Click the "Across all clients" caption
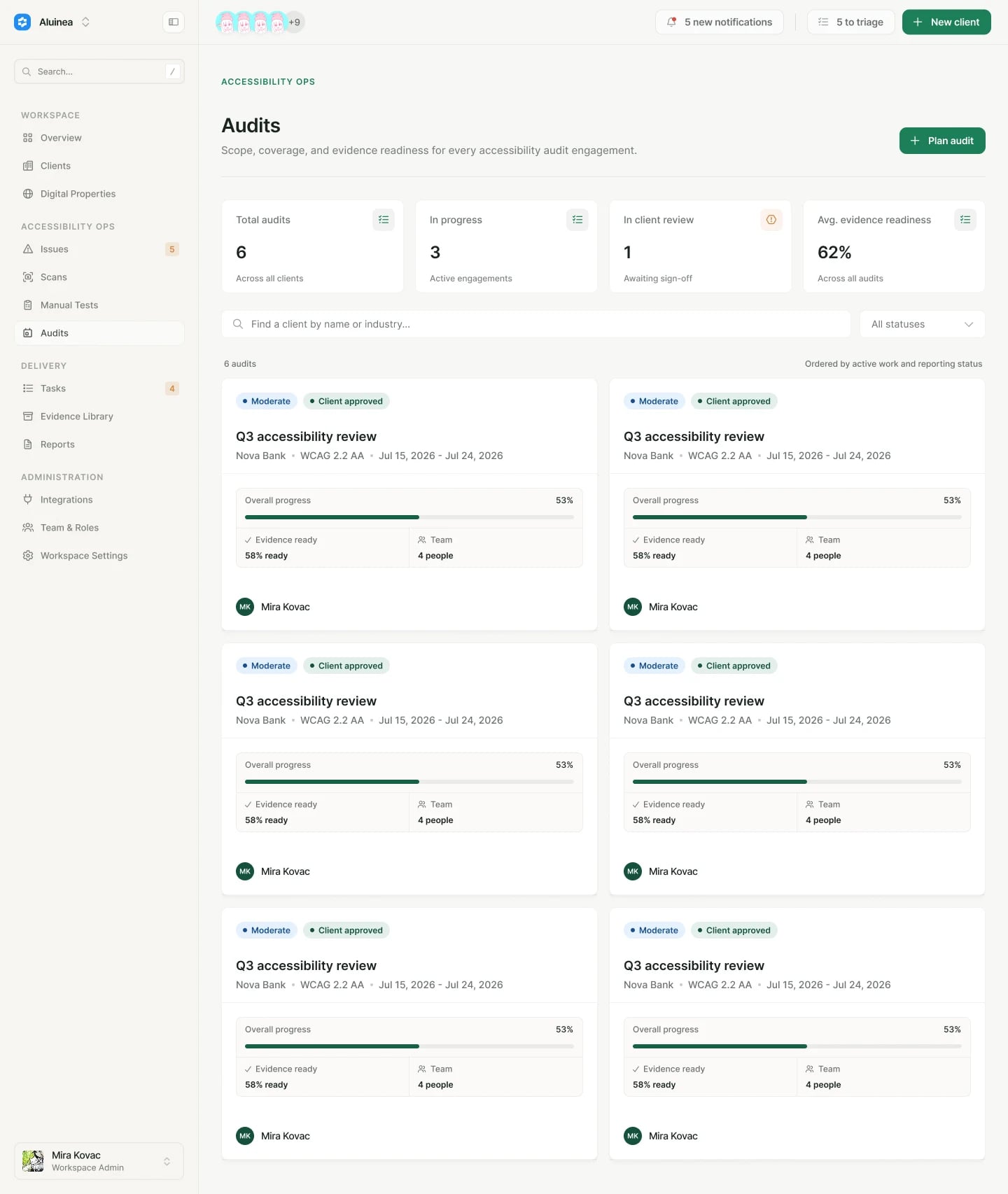This screenshot has width=1008, height=1194. point(269,279)
